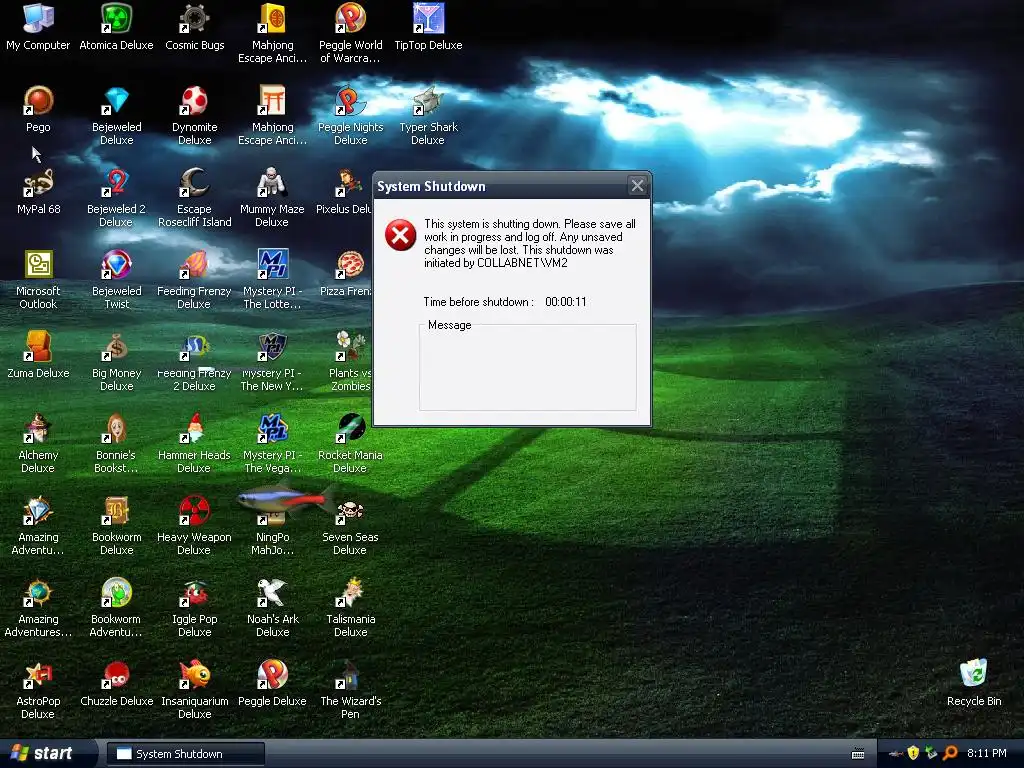The image size is (1024, 768).
Task: Open the Noah's Ark Deluxe dove icon
Action: coord(272,607)
